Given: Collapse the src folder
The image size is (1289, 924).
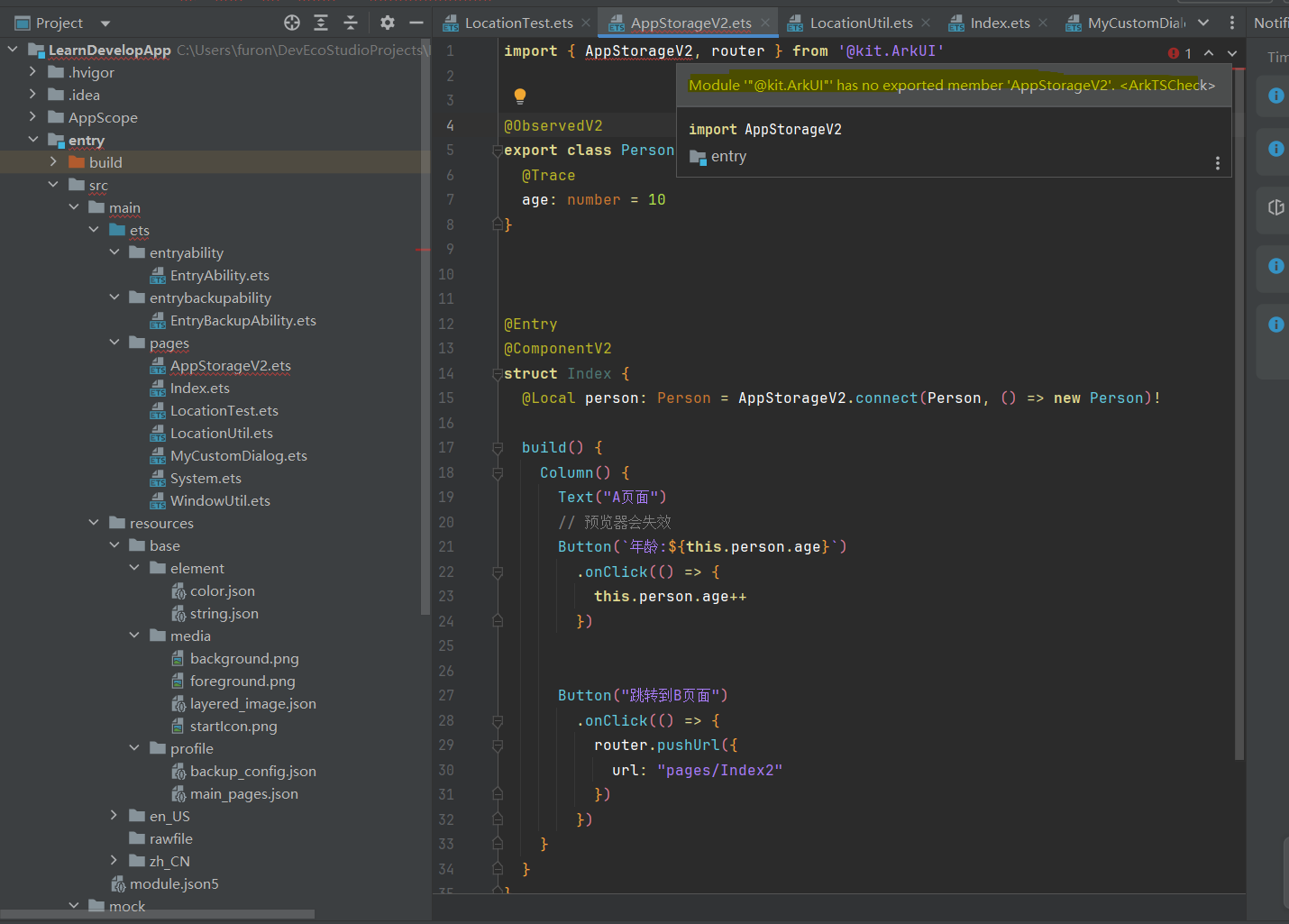Looking at the screenshot, I should [x=53, y=184].
